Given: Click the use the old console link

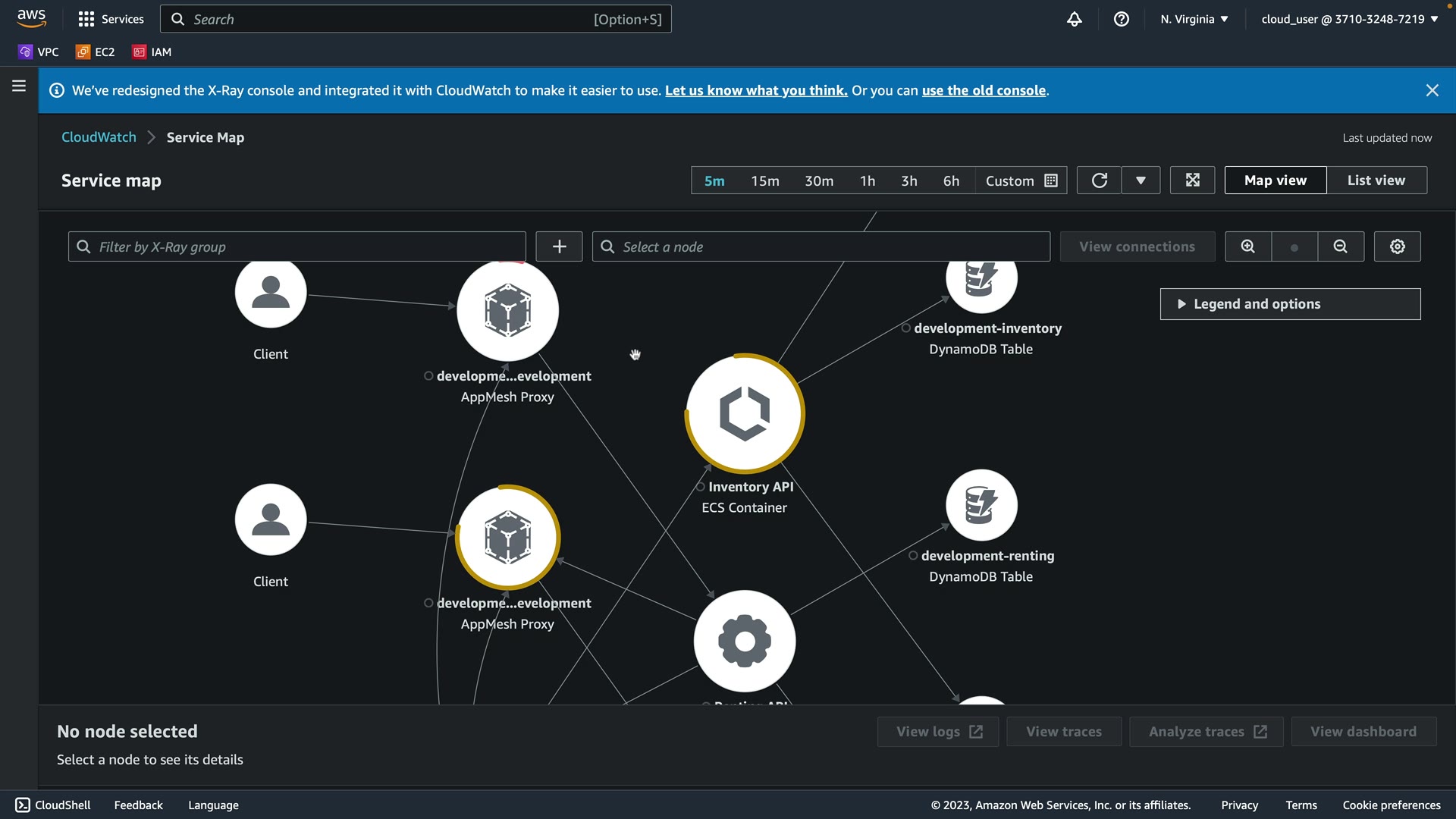Looking at the screenshot, I should coord(984,90).
